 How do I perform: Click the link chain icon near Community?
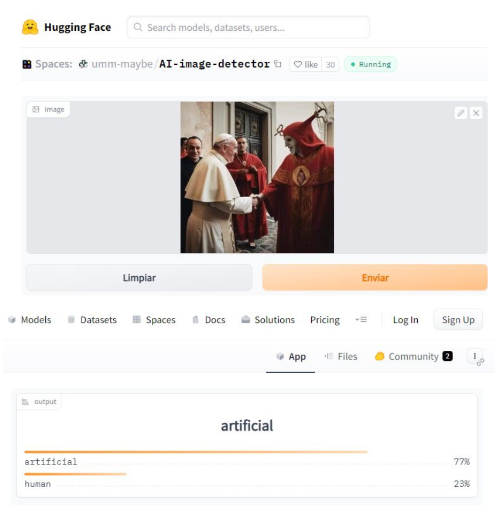[x=480, y=362]
